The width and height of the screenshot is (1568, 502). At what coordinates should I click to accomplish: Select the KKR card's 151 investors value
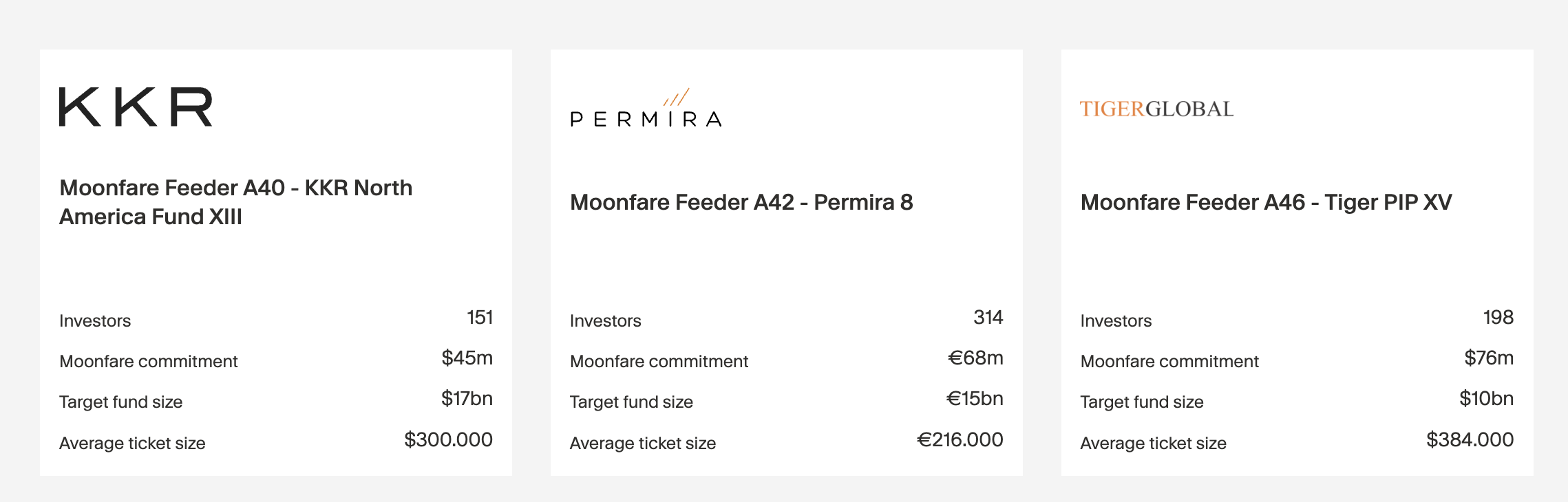click(x=480, y=318)
